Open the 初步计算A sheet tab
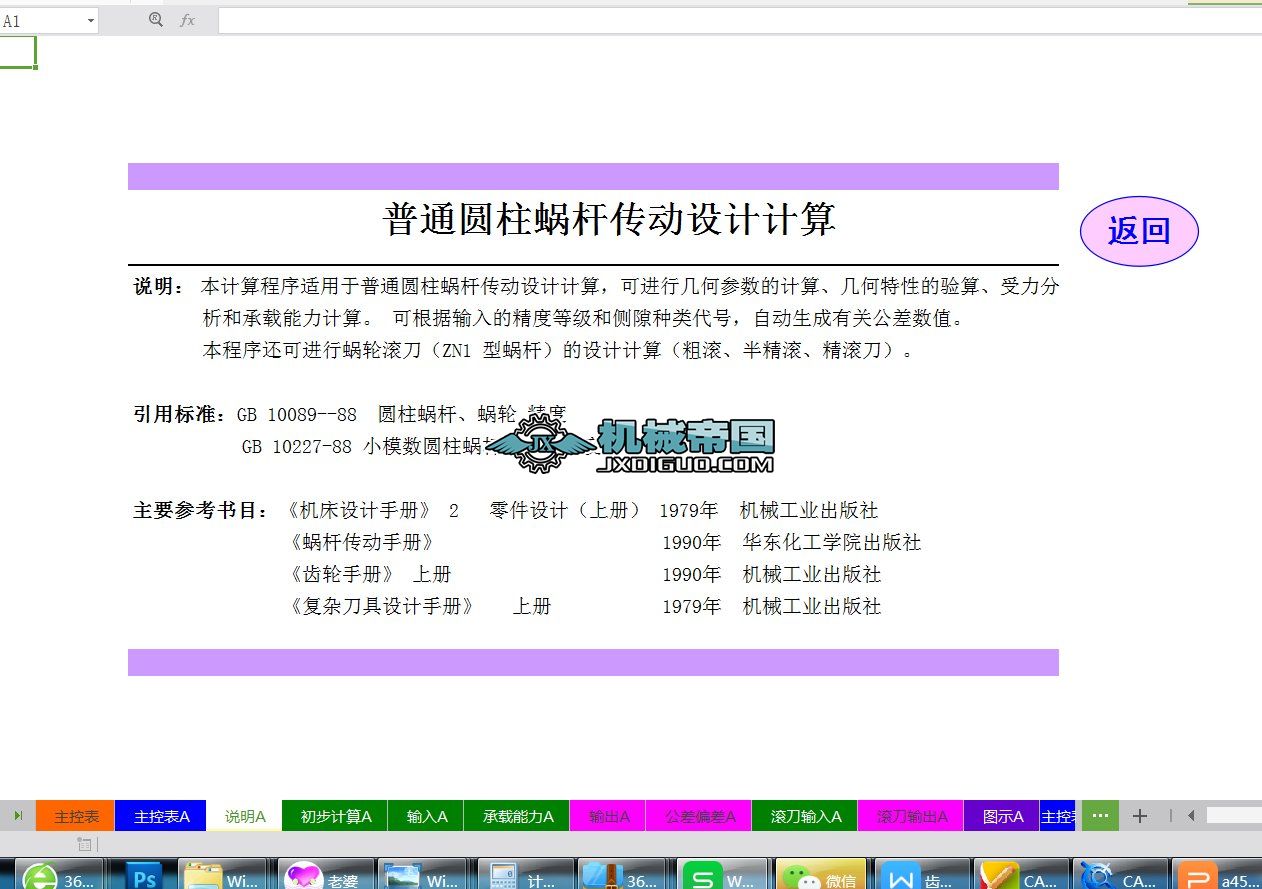Viewport: 1262px width, 889px height. click(x=335, y=816)
